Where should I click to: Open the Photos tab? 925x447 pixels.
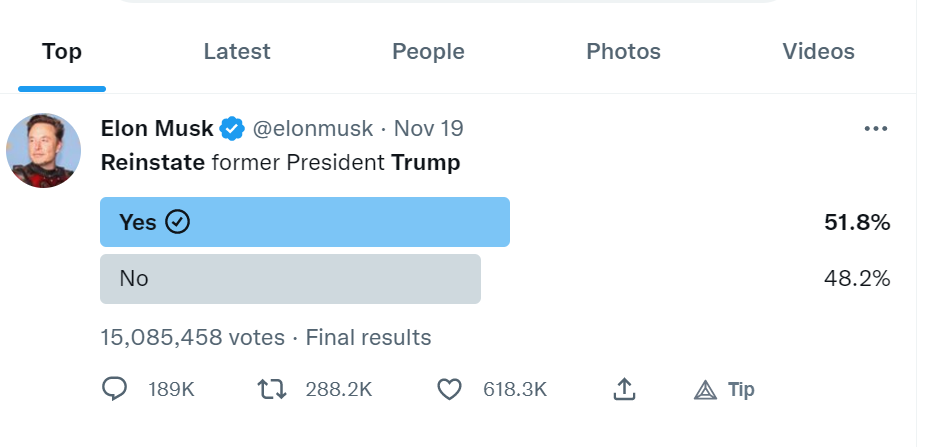tap(623, 51)
